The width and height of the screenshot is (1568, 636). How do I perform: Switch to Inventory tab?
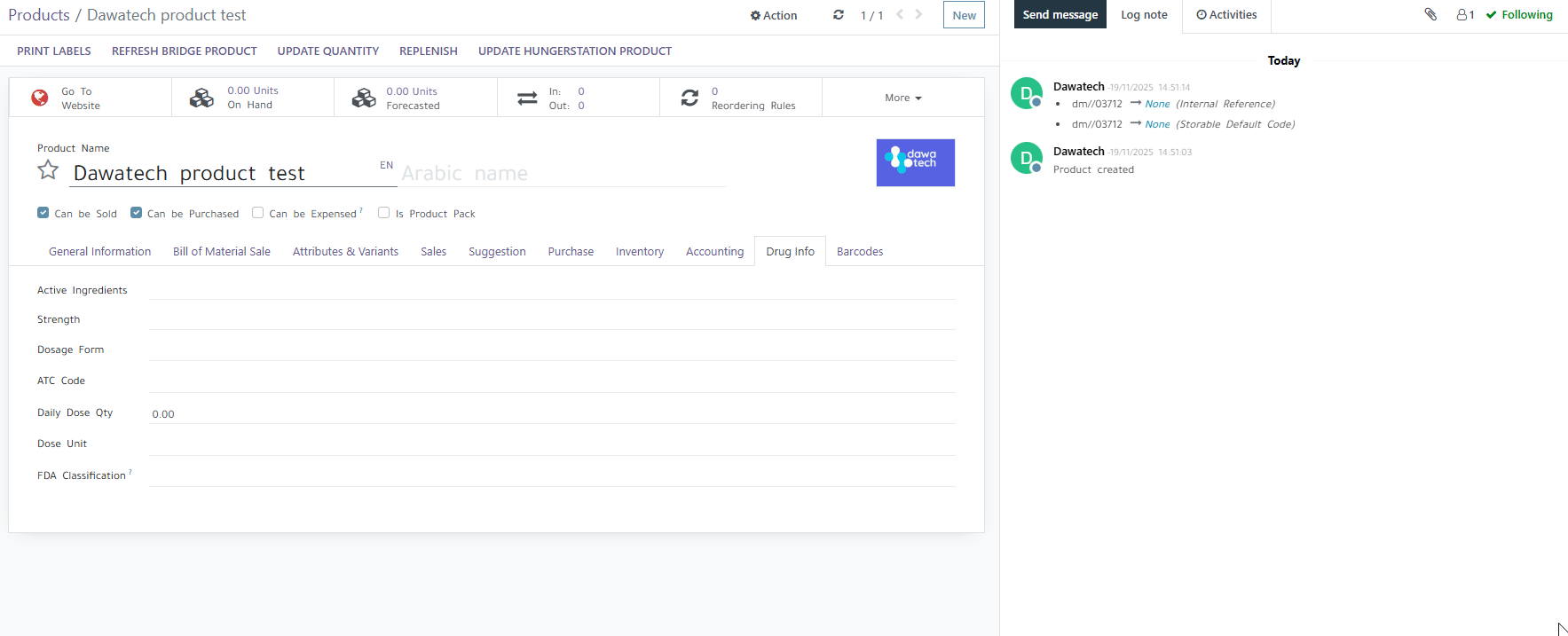click(640, 251)
